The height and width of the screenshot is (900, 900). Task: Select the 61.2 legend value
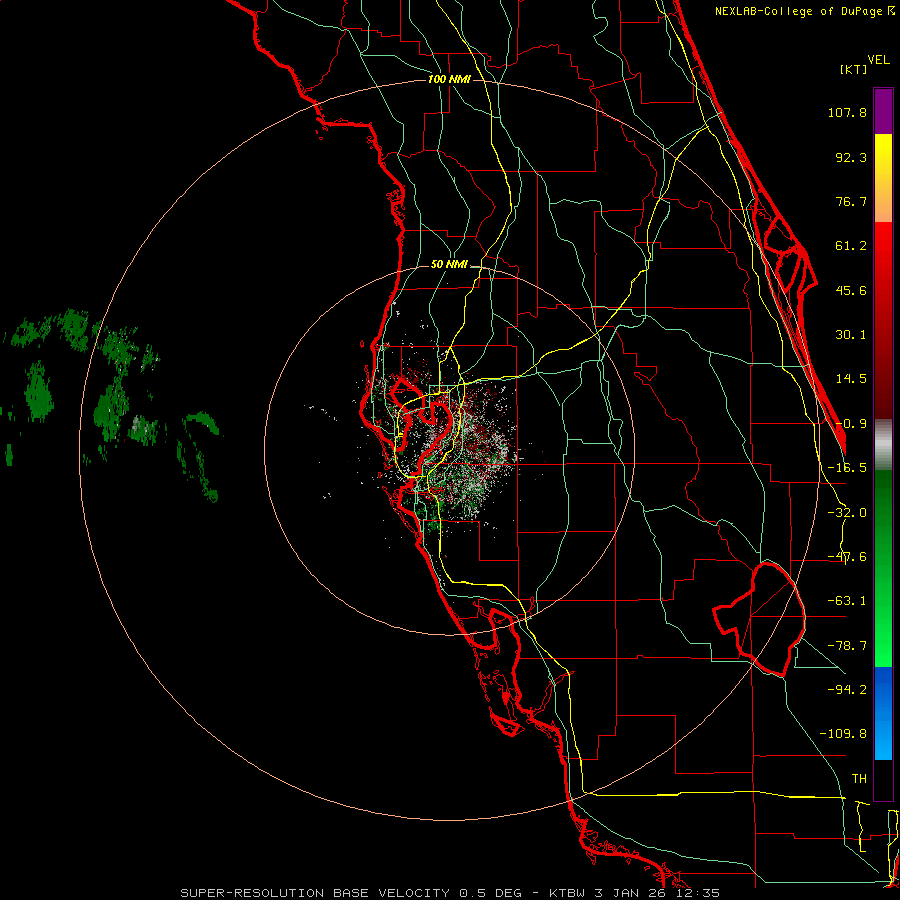(851, 246)
